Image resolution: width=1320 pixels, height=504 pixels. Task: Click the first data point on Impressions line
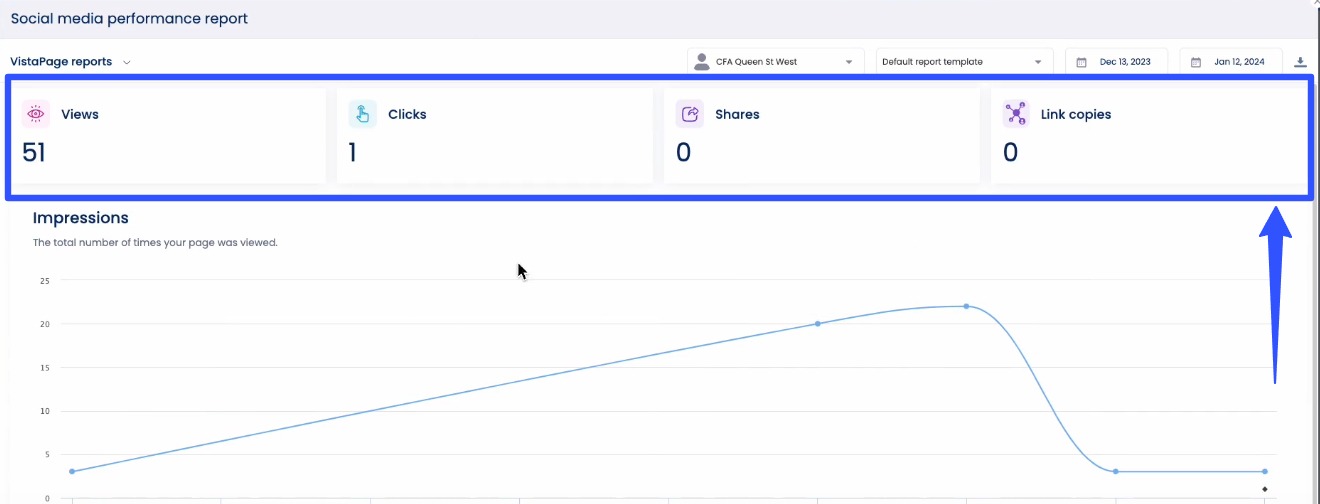tap(72, 471)
